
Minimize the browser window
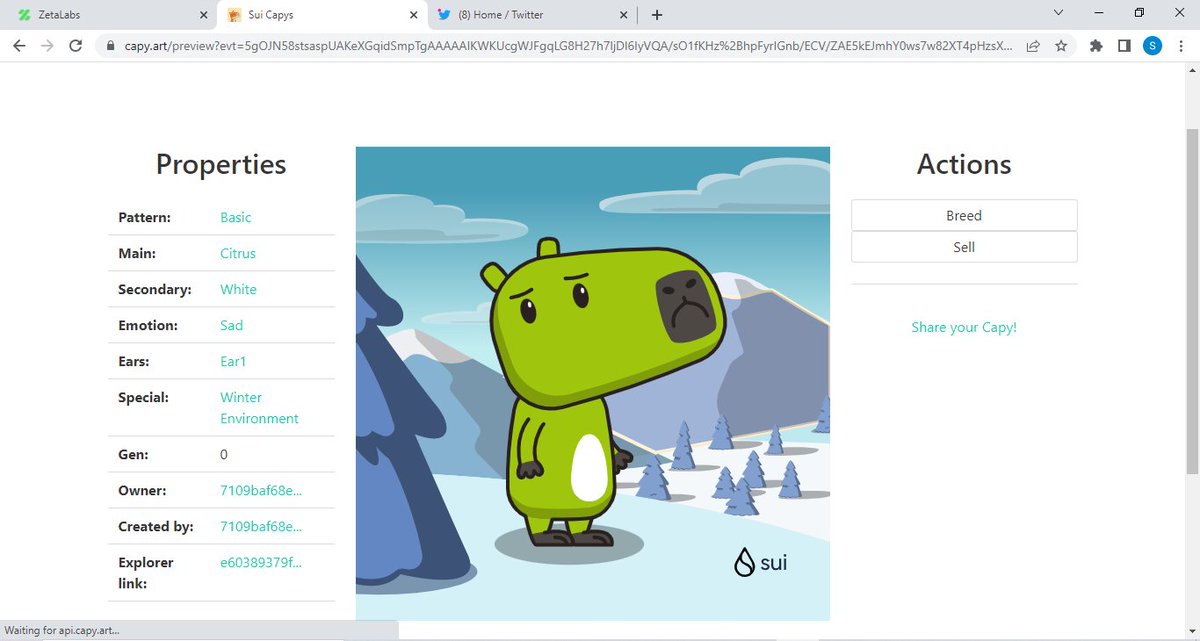pyautogui.click(x=1099, y=13)
